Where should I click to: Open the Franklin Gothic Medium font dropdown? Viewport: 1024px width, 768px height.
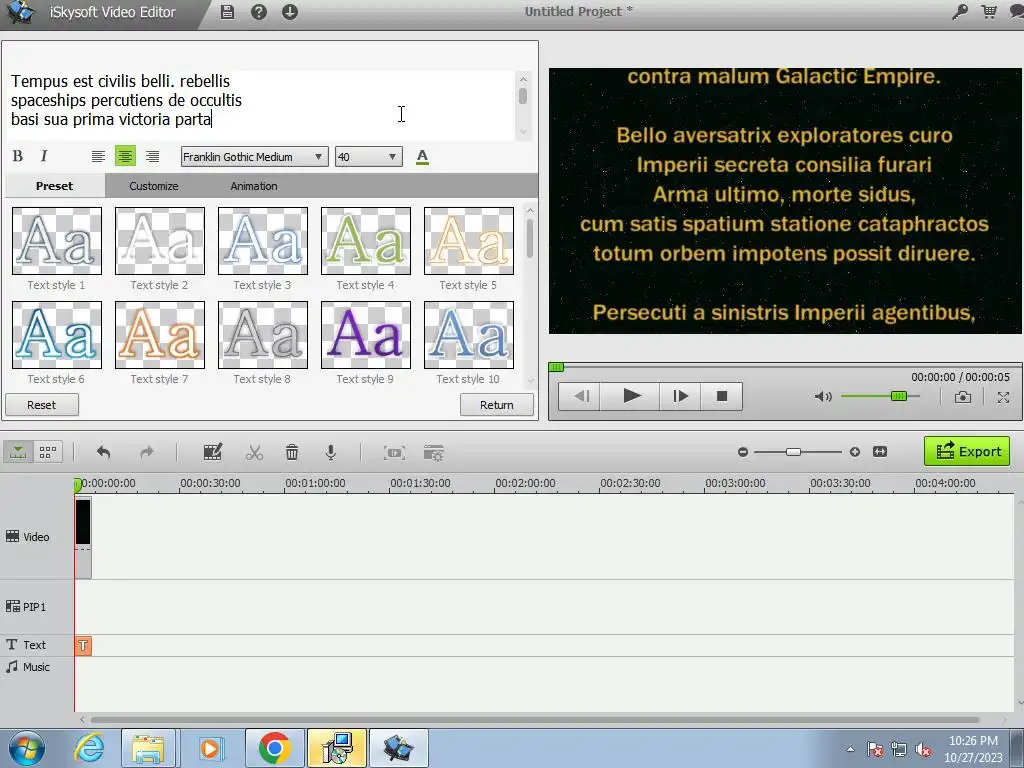coord(254,157)
